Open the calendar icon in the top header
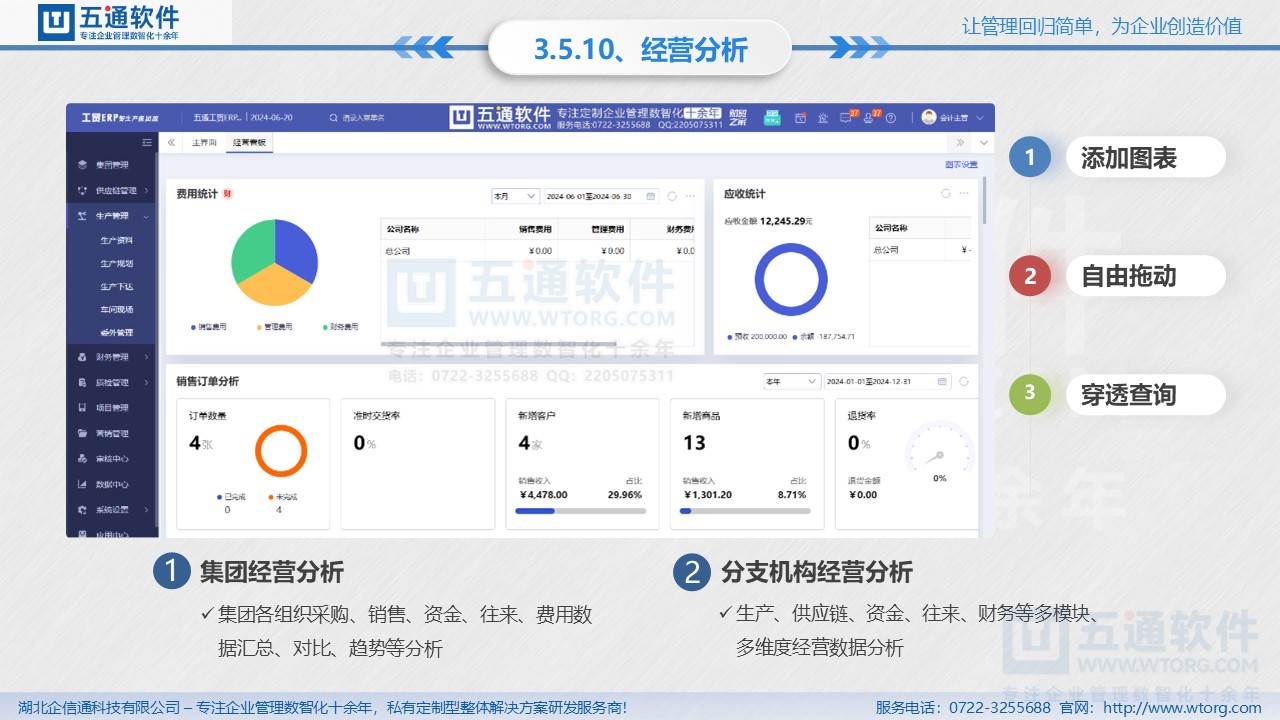This screenshot has height=720, width=1280. pyautogui.click(x=800, y=118)
